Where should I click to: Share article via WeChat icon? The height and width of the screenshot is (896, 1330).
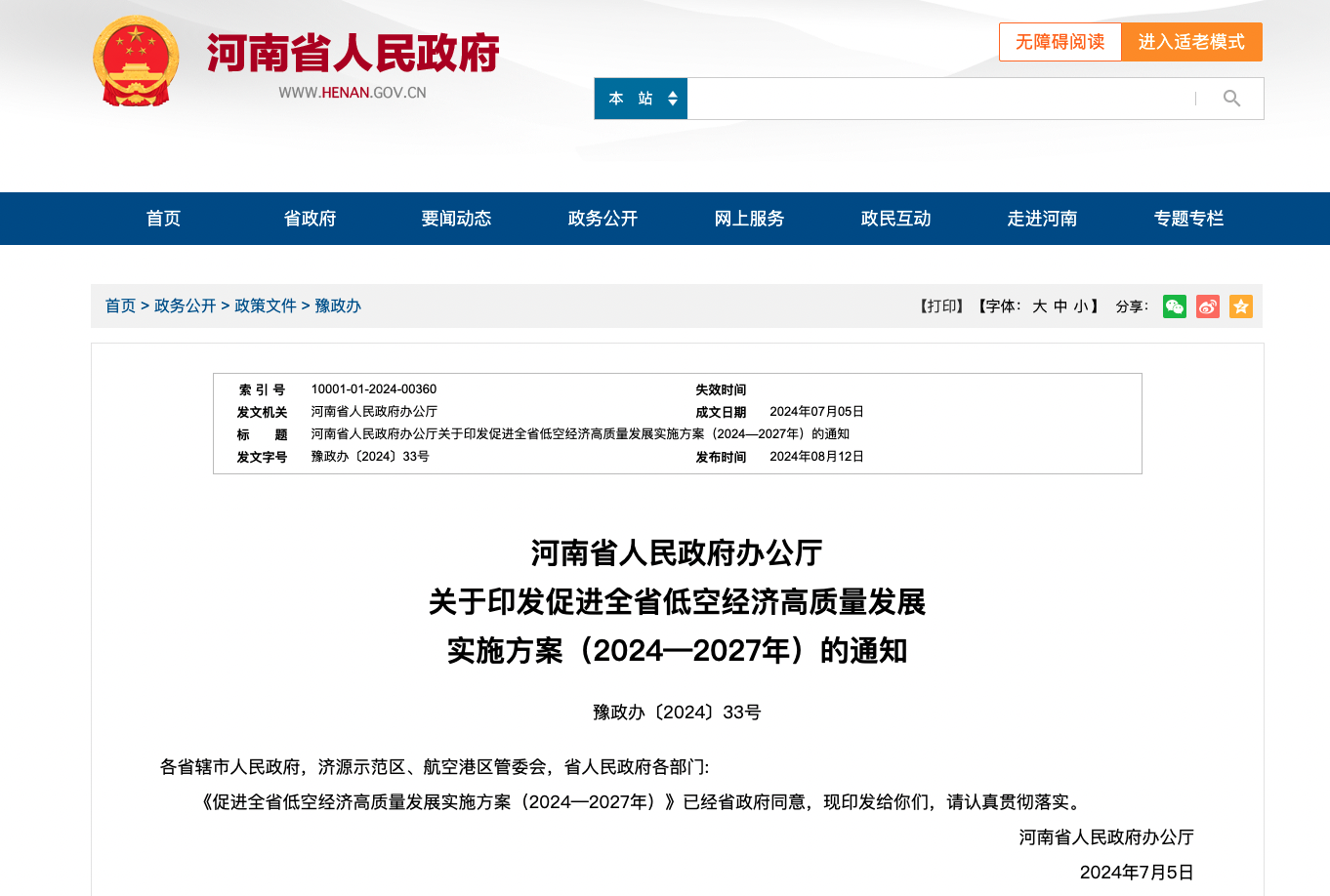1175,306
